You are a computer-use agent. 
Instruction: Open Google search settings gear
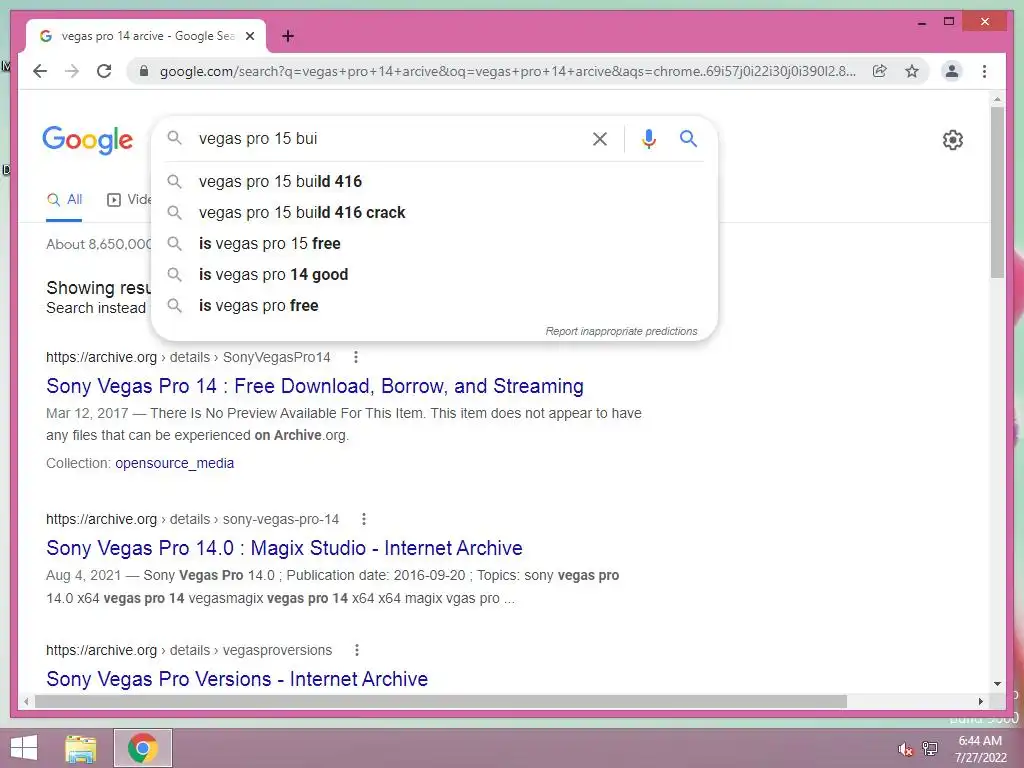(x=953, y=140)
